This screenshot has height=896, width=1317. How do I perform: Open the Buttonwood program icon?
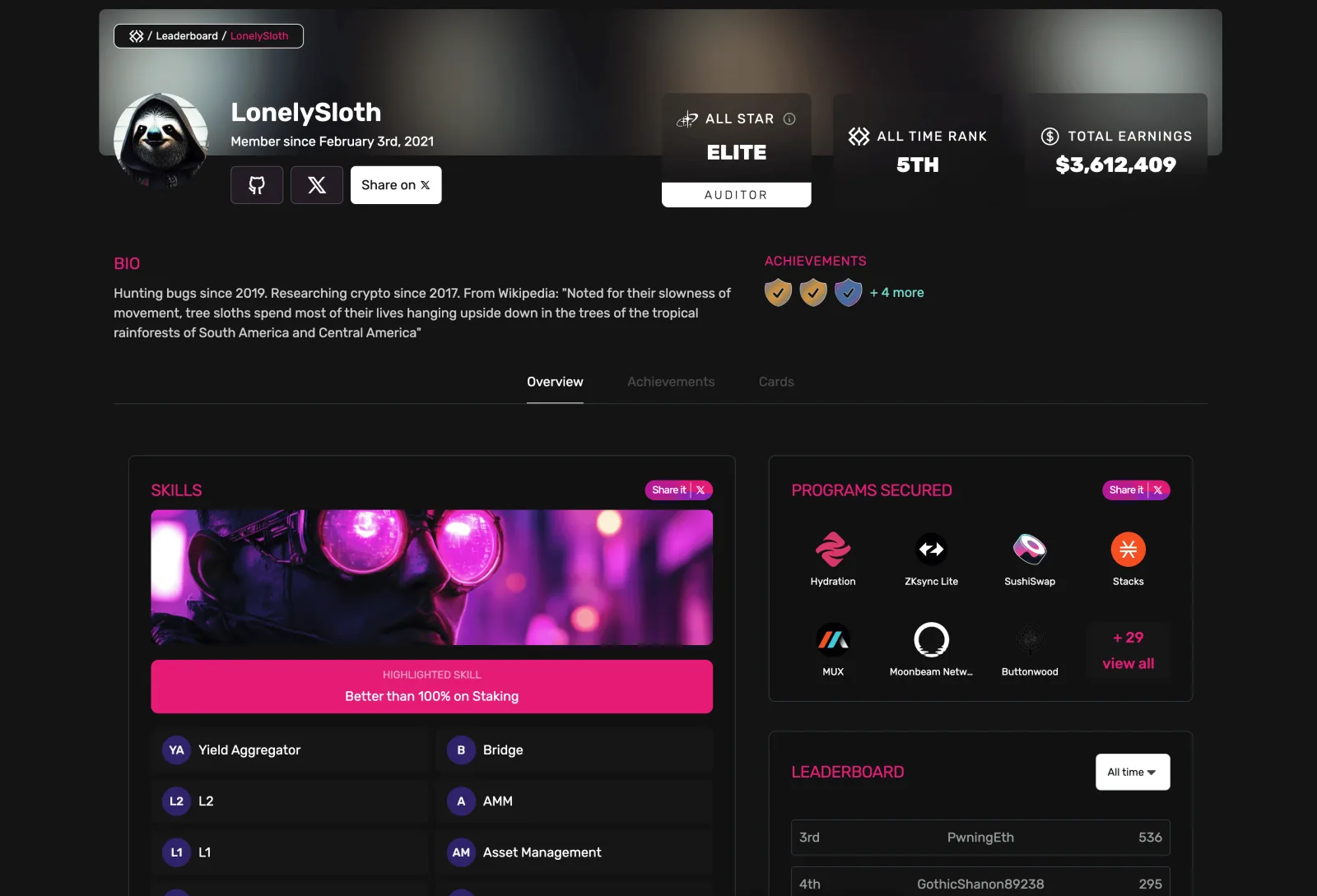[x=1030, y=639]
